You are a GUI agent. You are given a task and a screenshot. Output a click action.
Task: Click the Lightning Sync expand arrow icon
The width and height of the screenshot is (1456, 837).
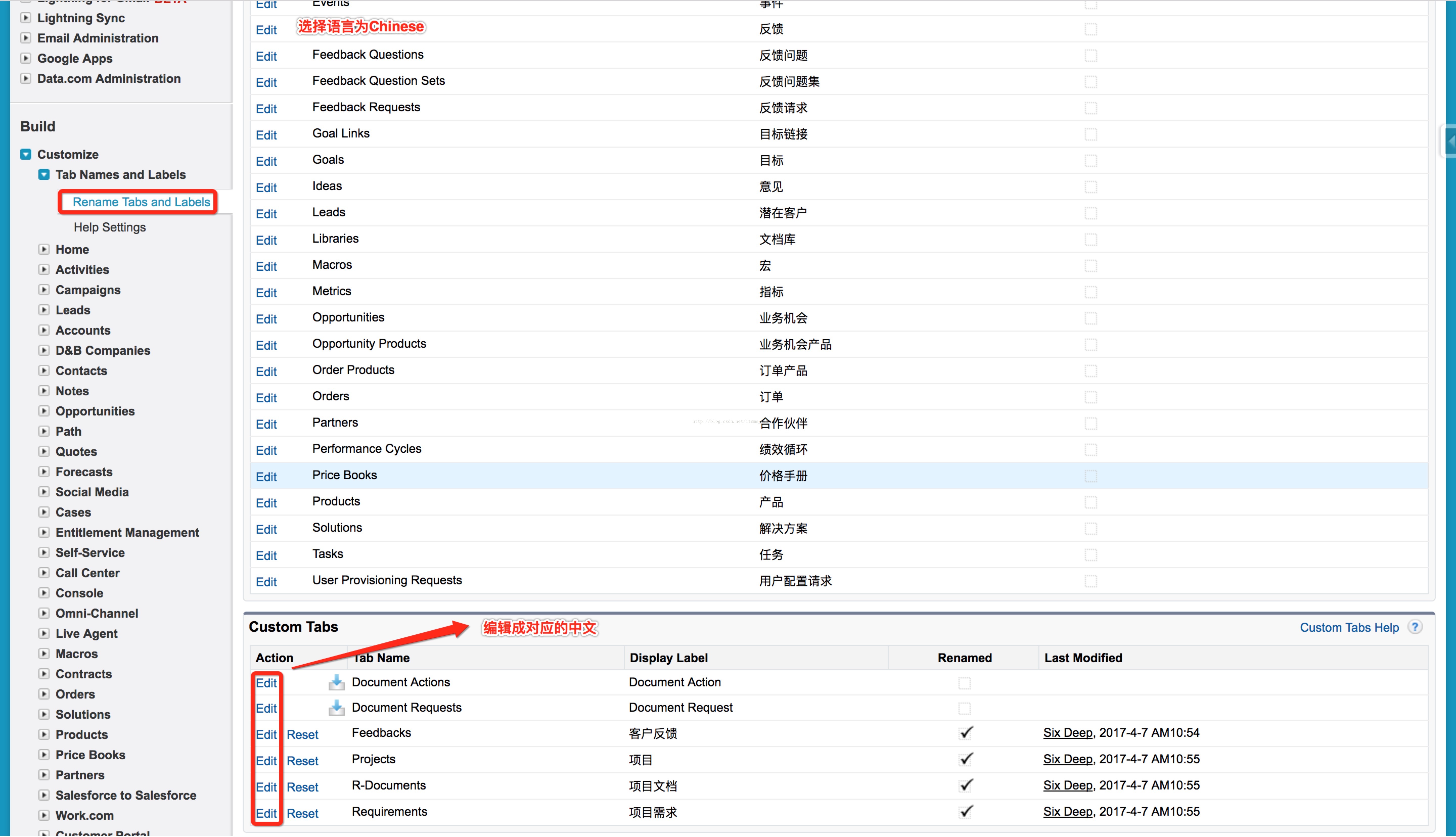coord(26,18)
